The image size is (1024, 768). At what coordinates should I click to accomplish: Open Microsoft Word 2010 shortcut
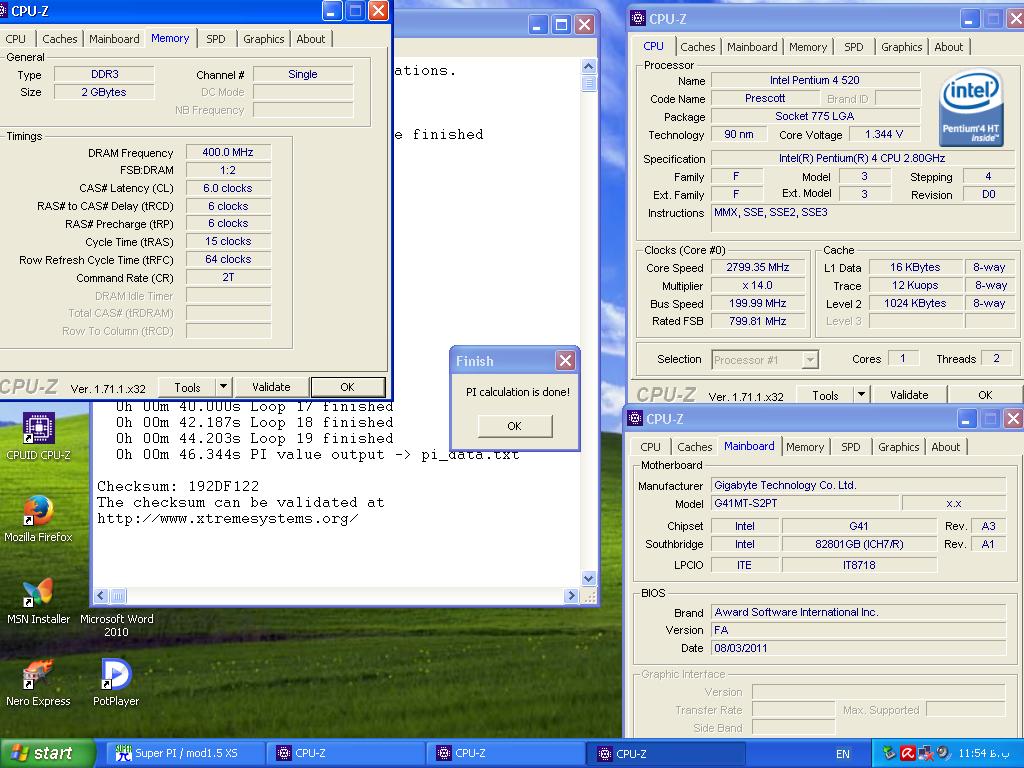coord(116,625)
